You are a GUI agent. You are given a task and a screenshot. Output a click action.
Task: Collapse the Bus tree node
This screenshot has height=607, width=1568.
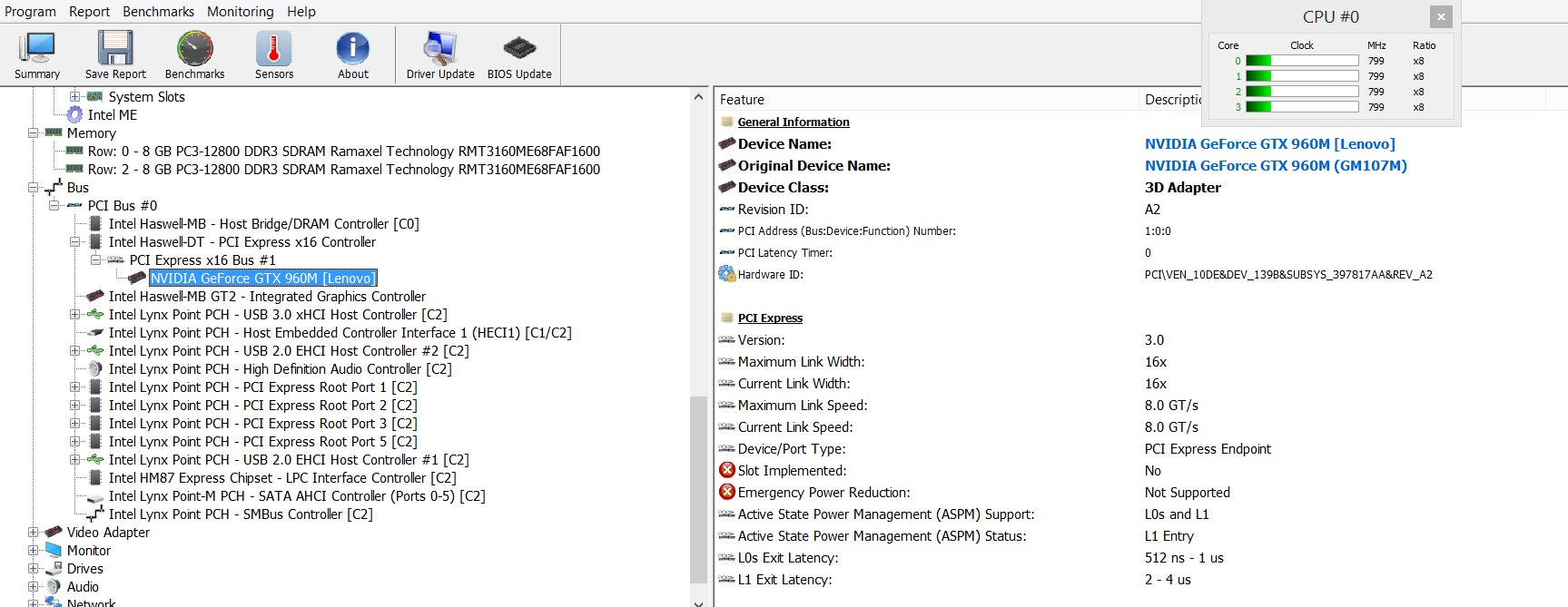[33, 188]
